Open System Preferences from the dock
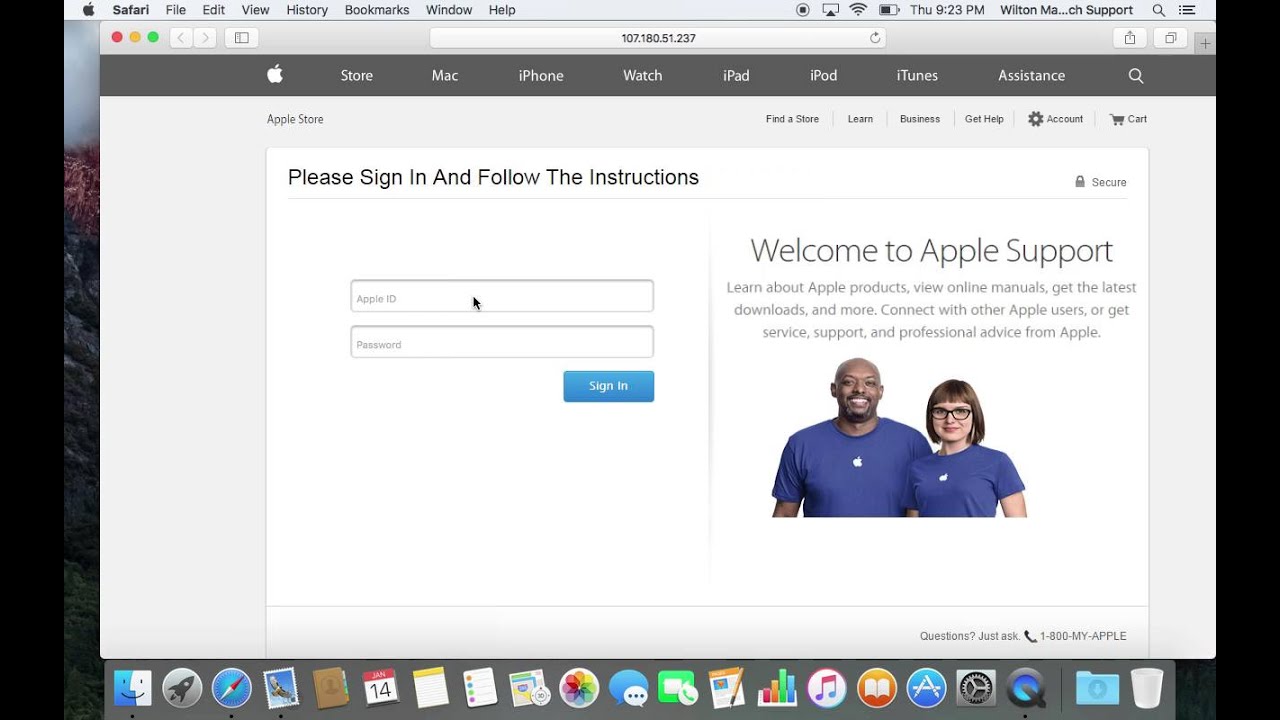The height and width of the screenshot is (720, 1280). click(x=976, y=688)
